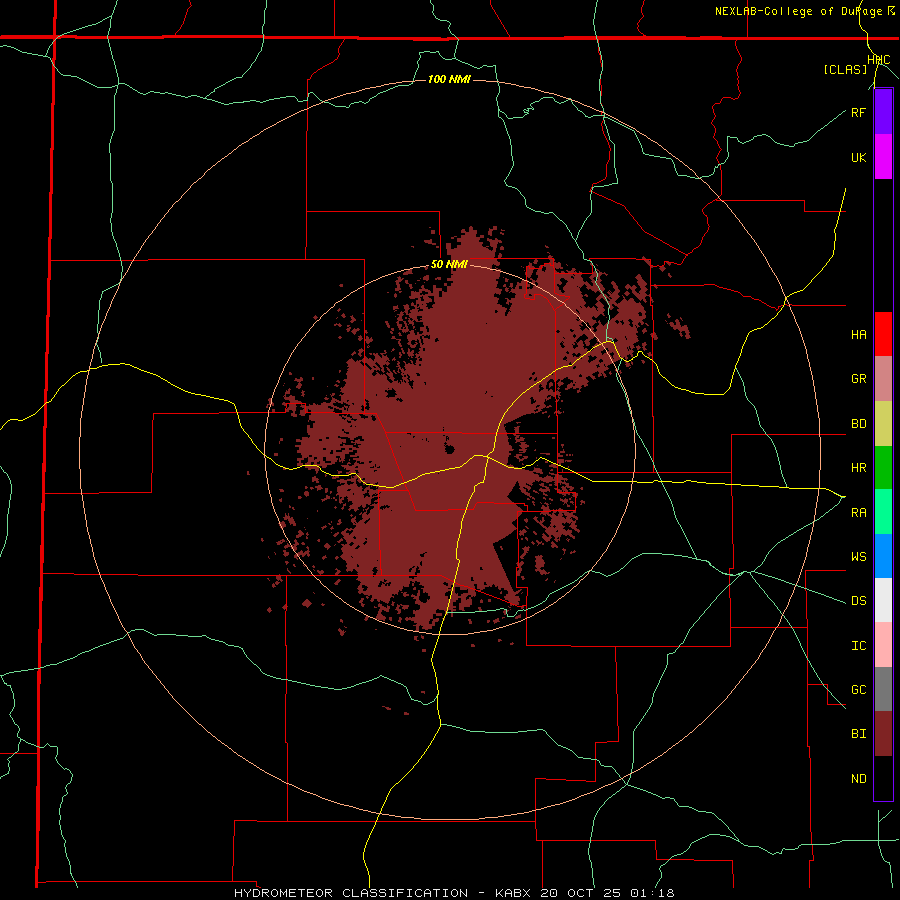Click the HA red legend color block
Image resolution: width=900 pixels, height=900 pixels.
point(883,334)
